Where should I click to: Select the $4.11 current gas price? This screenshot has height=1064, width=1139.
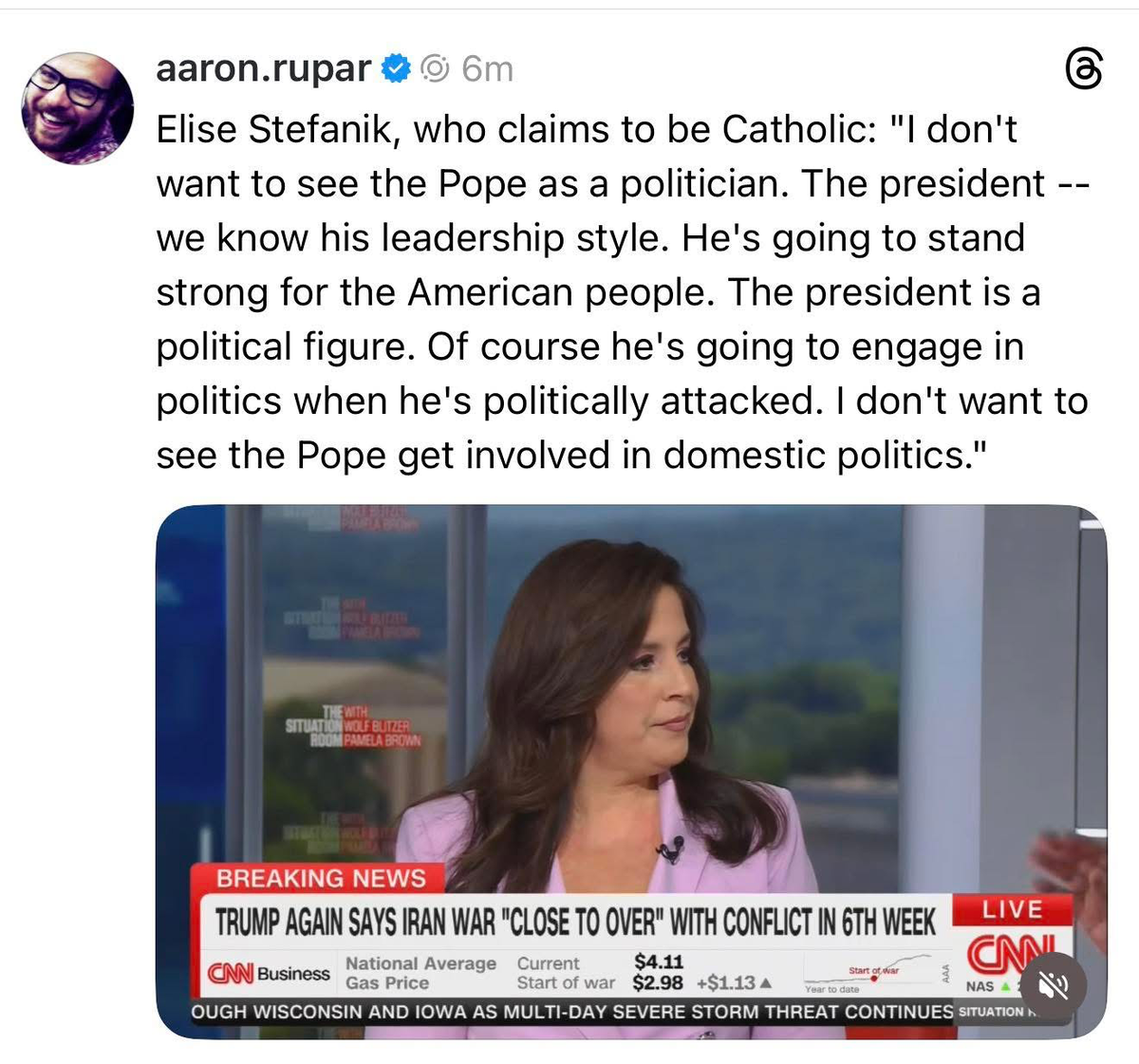point(659,961)
